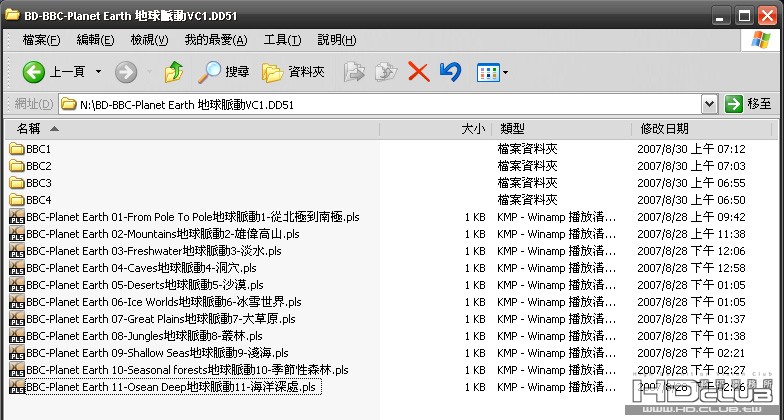Open the Back button history dropdown arrow
Image resolution: width=784 pixels, height=420 pixels.
98,72
